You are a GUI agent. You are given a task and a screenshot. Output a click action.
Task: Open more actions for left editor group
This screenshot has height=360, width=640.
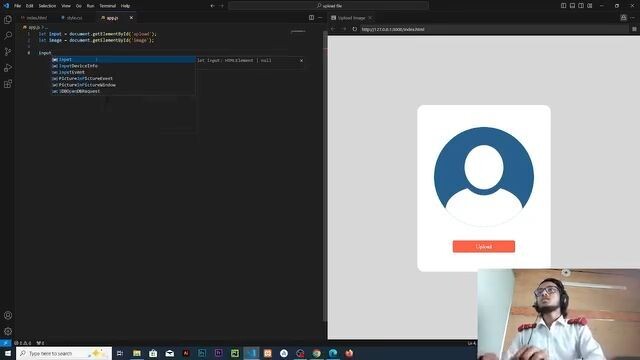coord(320,18)
